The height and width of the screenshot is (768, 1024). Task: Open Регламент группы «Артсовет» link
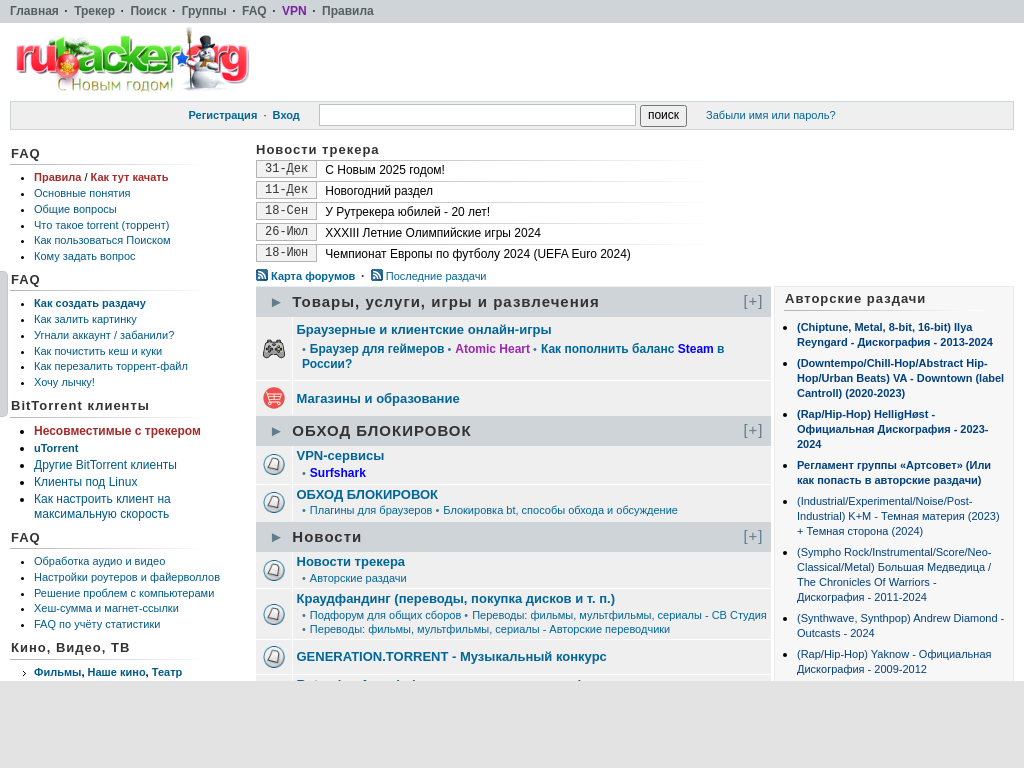point(893,473)
